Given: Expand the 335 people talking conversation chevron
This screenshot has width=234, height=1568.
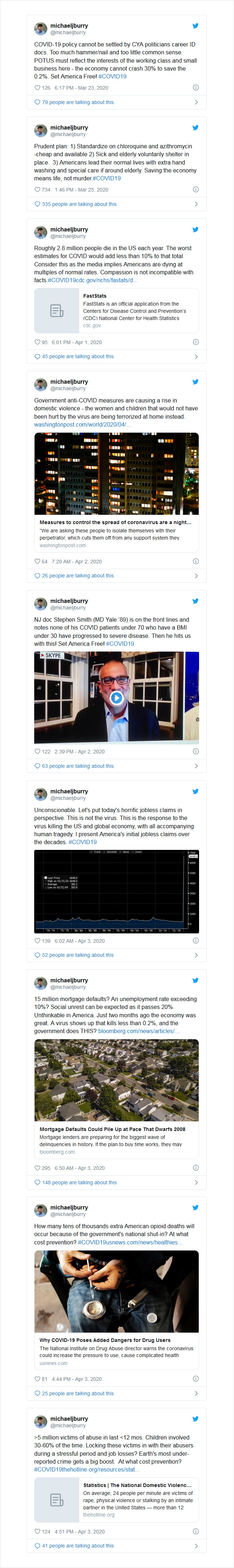Looking at the screenshot, I should [x=195, y=204].
